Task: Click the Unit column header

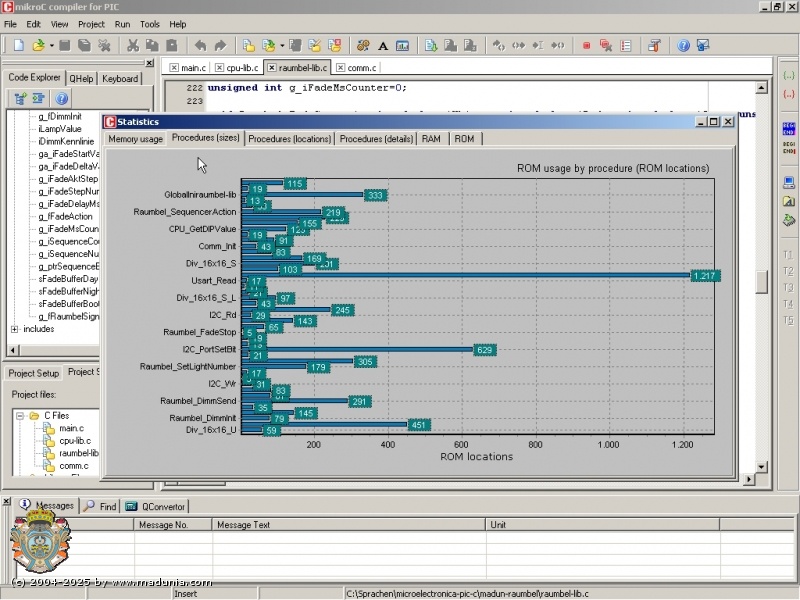Action: pyautogui.click(x=603, y=524)
